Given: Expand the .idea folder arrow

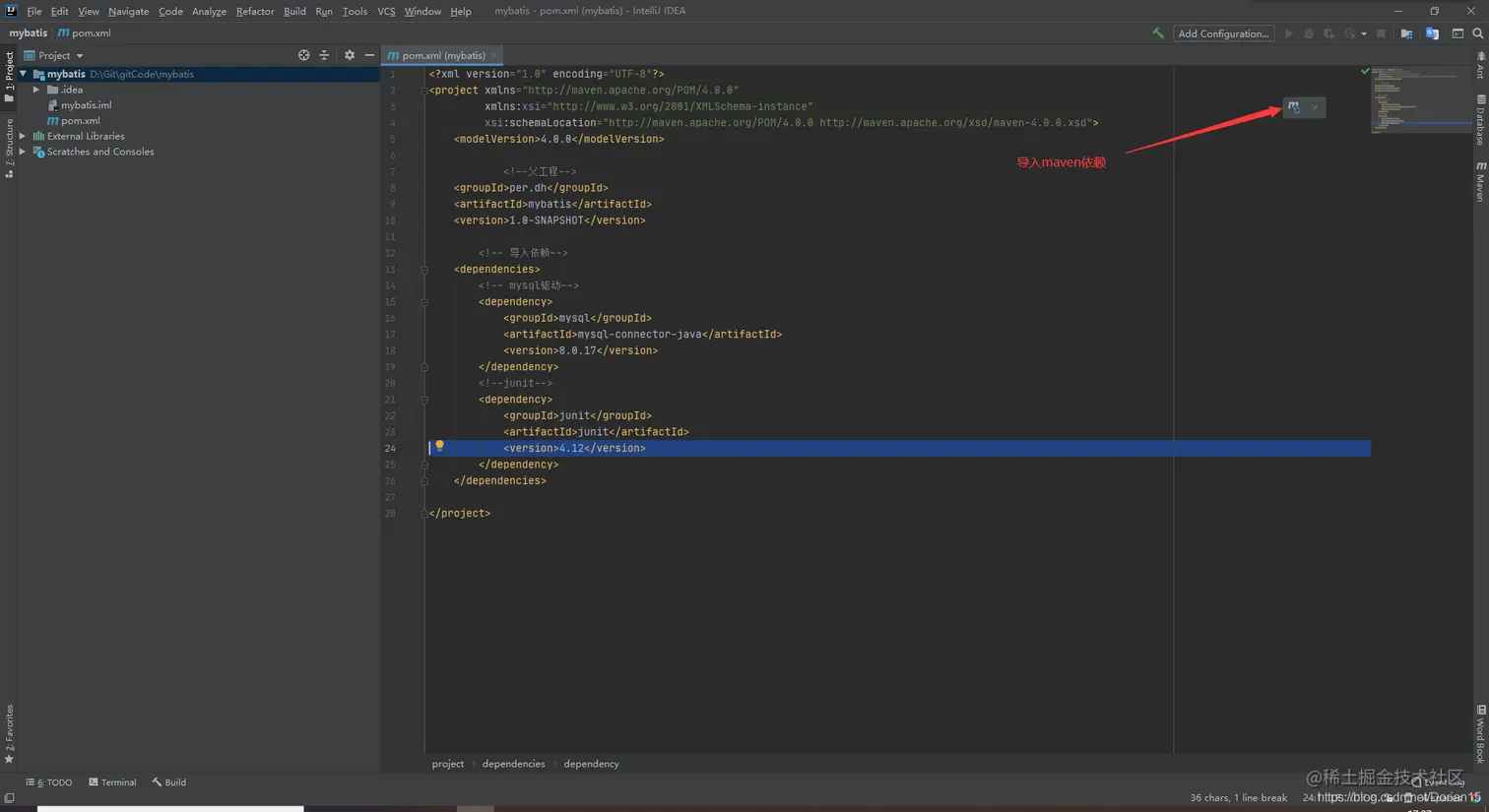Looking at the screenshot, I should [36, 90].
